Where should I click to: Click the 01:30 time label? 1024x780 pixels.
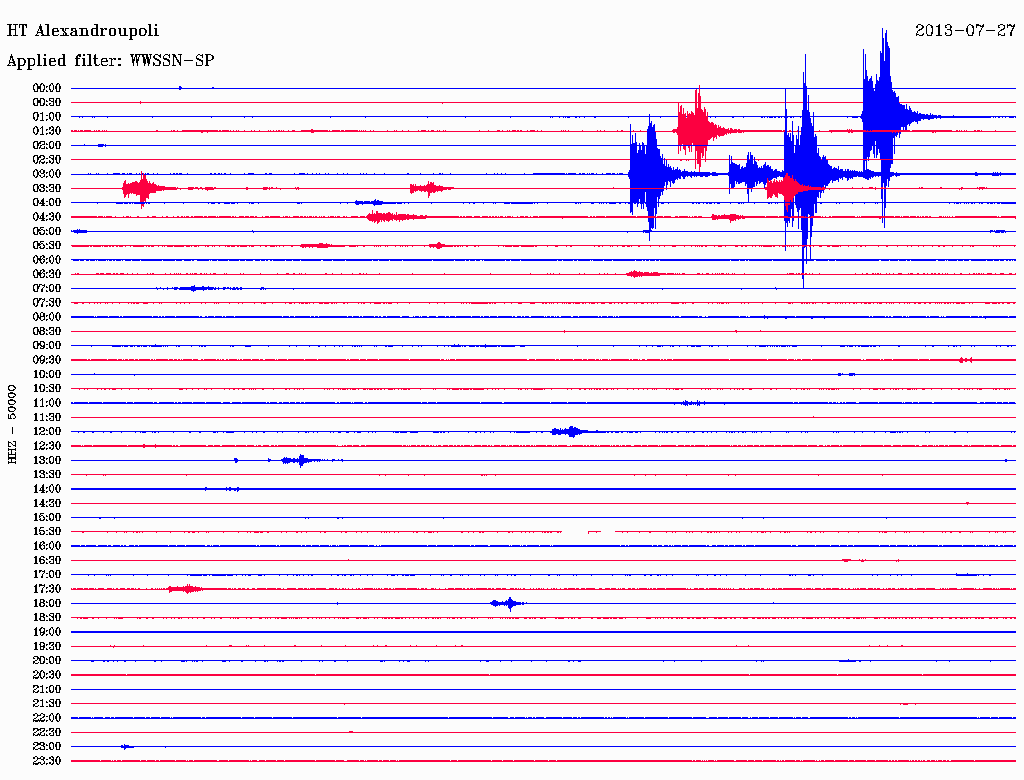click(x=47, y=131)
